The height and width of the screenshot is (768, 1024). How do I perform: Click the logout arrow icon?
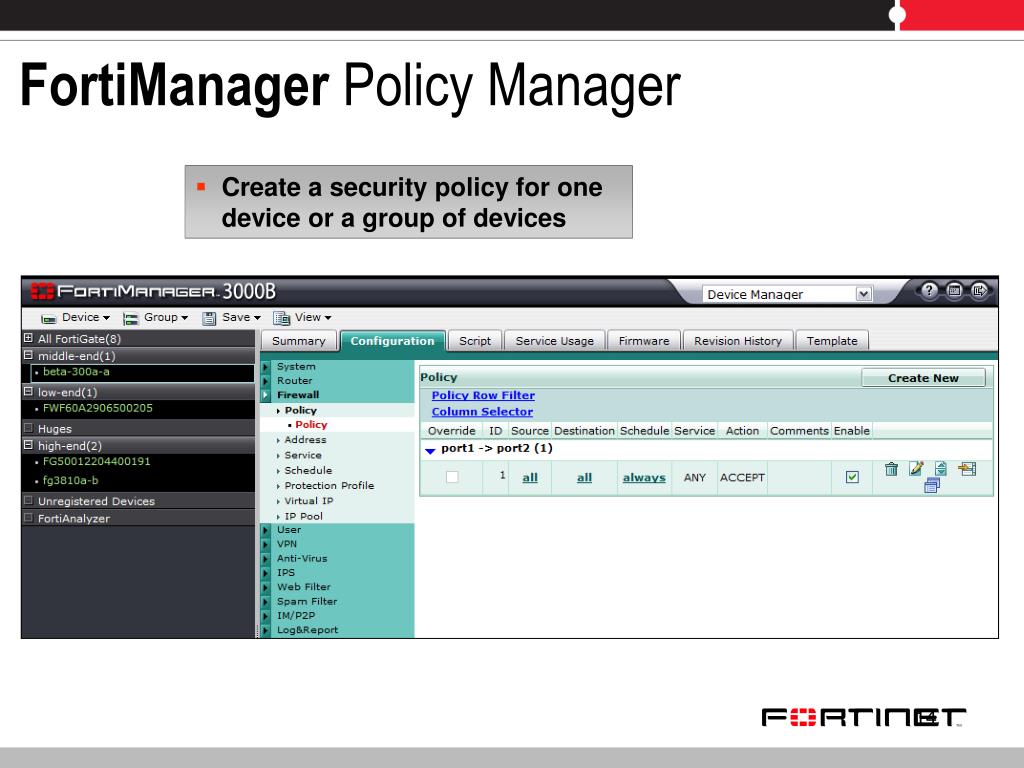(979, 291)
